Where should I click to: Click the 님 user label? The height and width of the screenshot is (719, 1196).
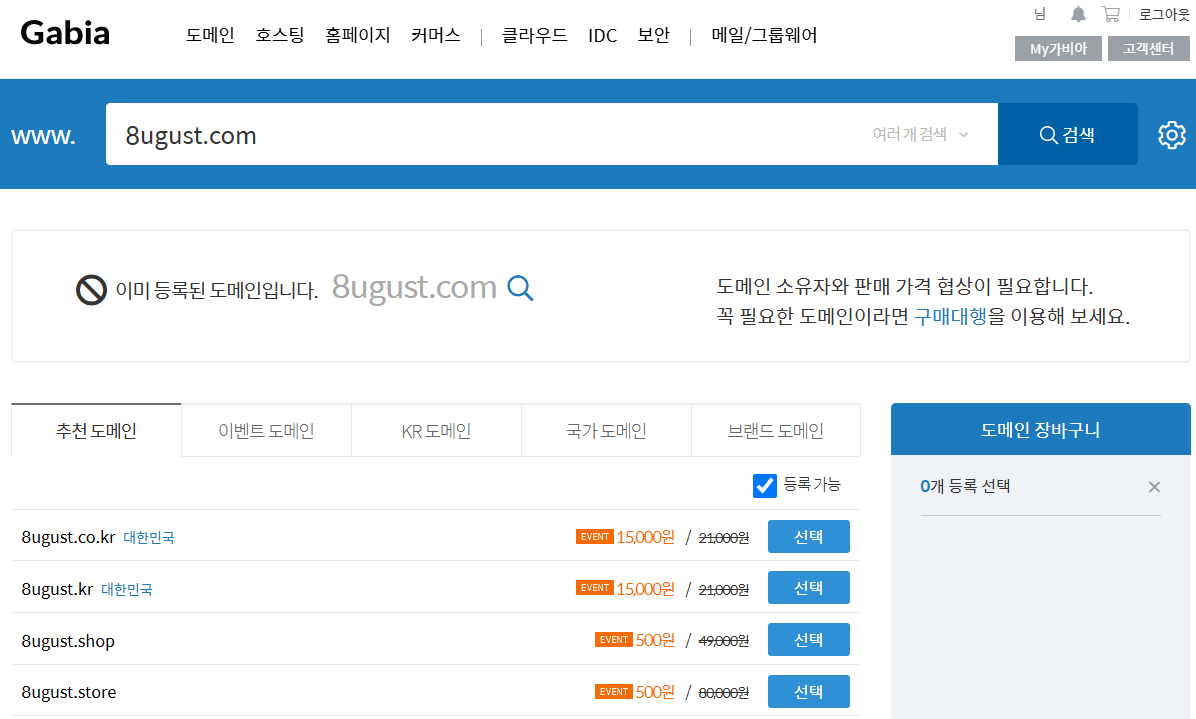tap(1040, 14)
